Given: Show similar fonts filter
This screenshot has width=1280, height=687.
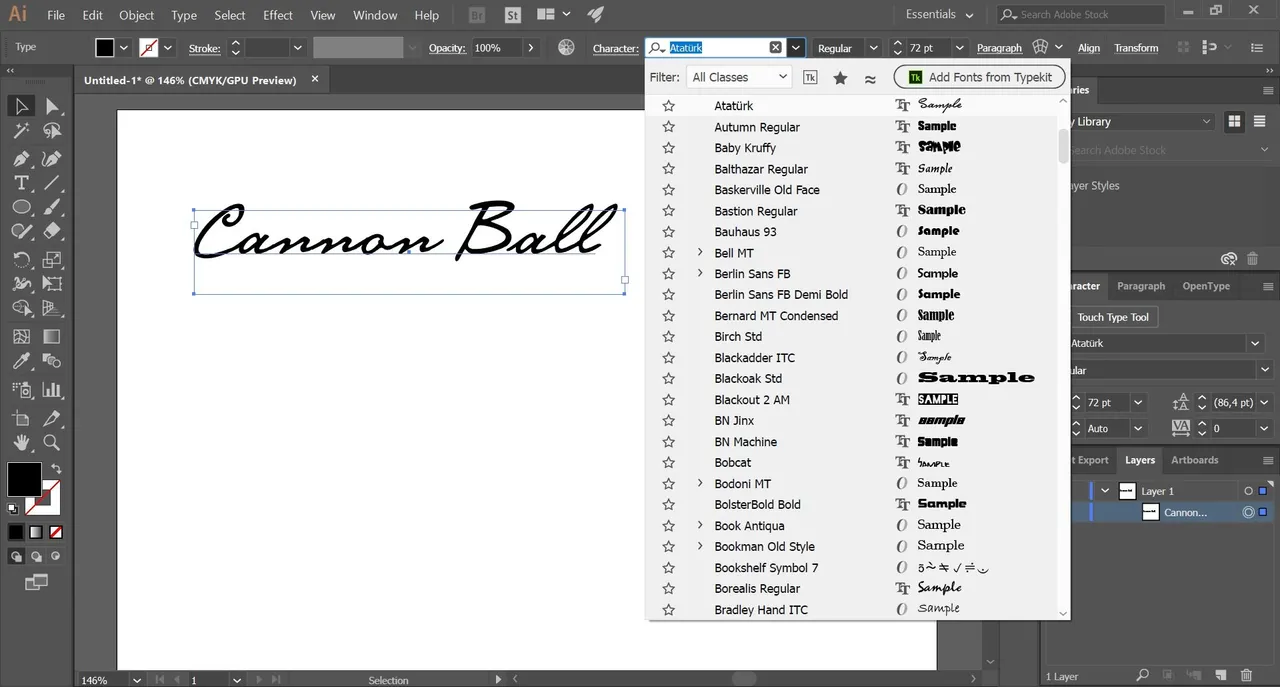Looking at the screenshot, I should [x=870, y=78].
